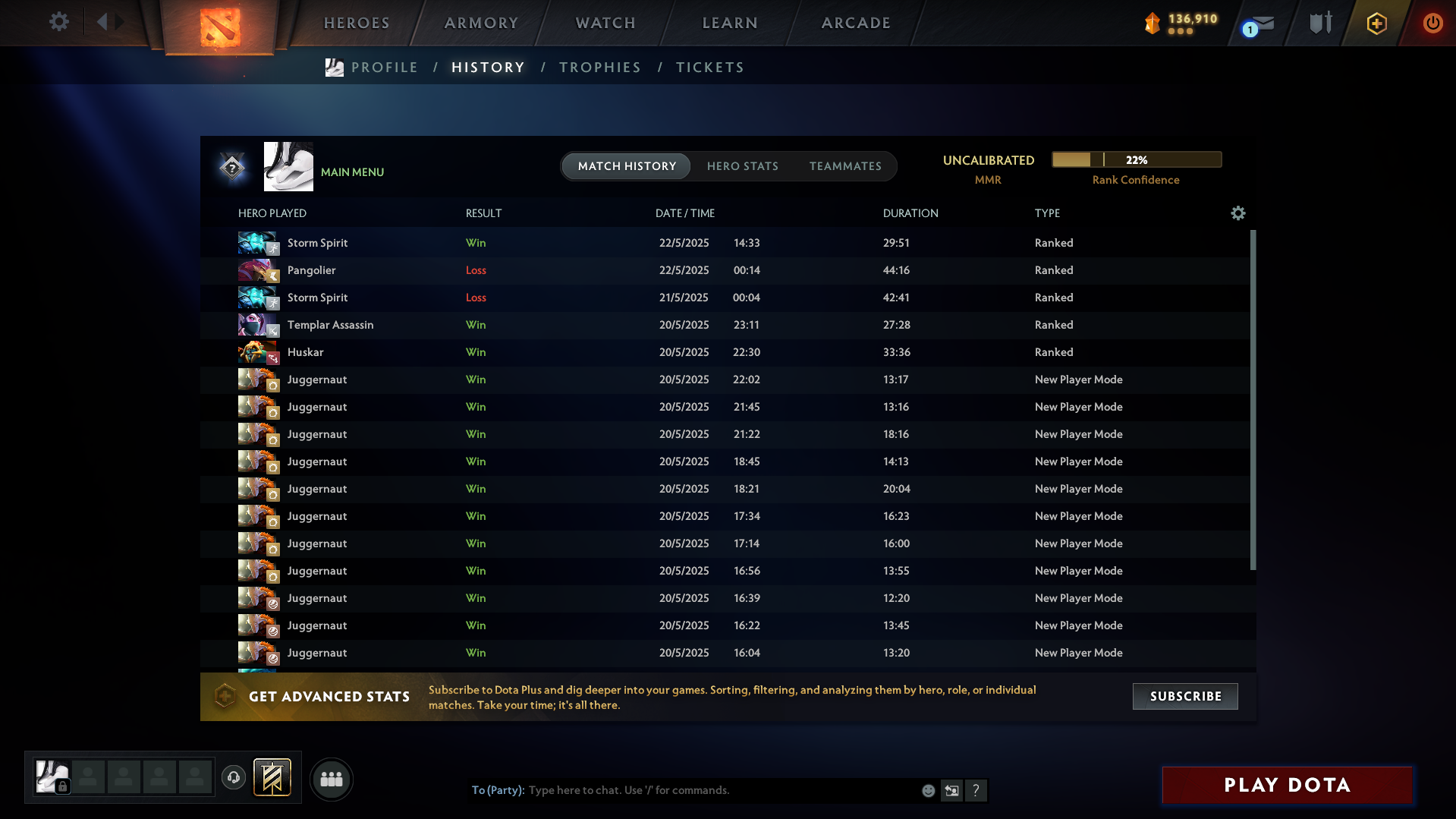Click the Rank Confidence 22% bar
The width and height of the screenshot is (1456, 819).
1137,159
